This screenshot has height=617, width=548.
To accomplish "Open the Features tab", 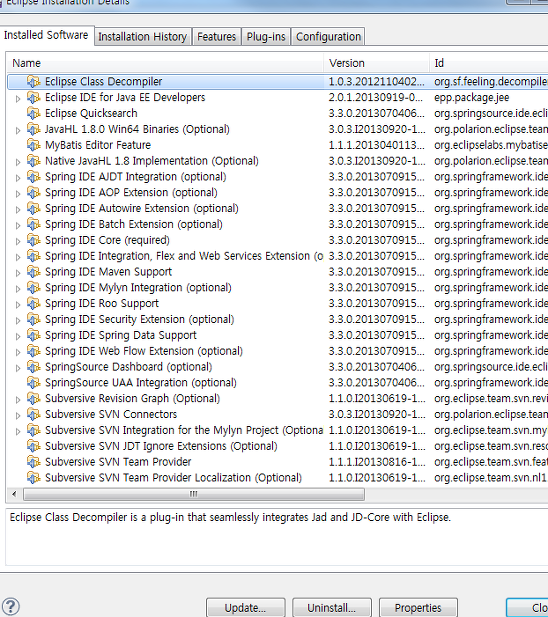I will coord(217,37).
